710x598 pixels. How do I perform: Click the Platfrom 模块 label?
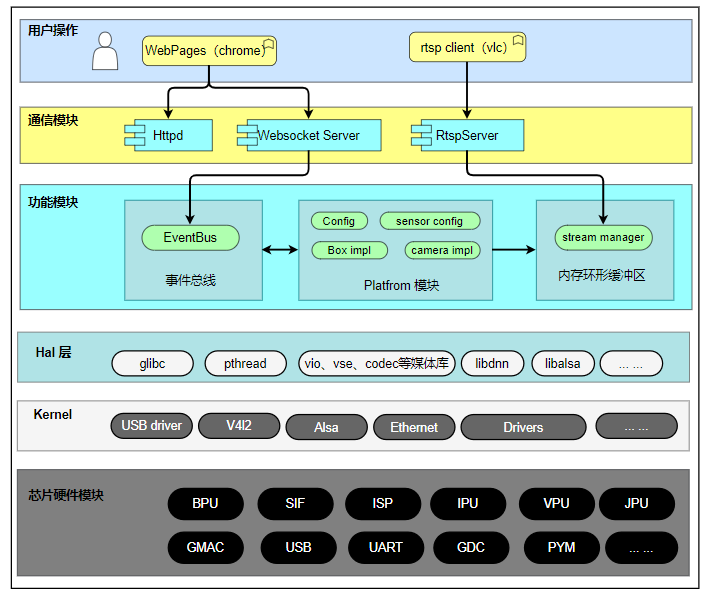[402, 285]
